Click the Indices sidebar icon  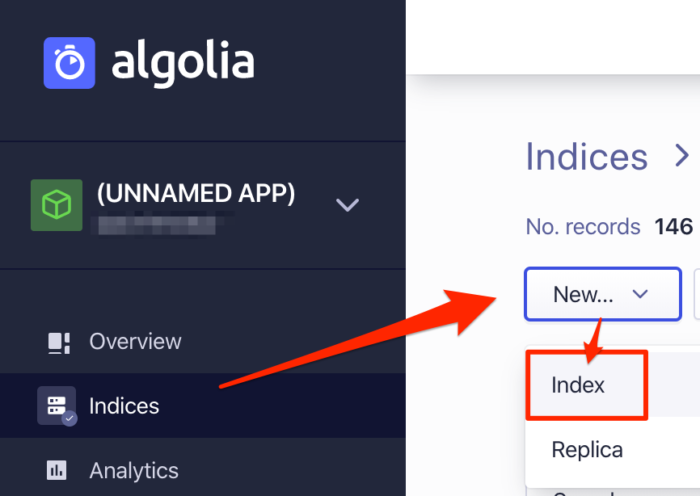pos(57,406)
